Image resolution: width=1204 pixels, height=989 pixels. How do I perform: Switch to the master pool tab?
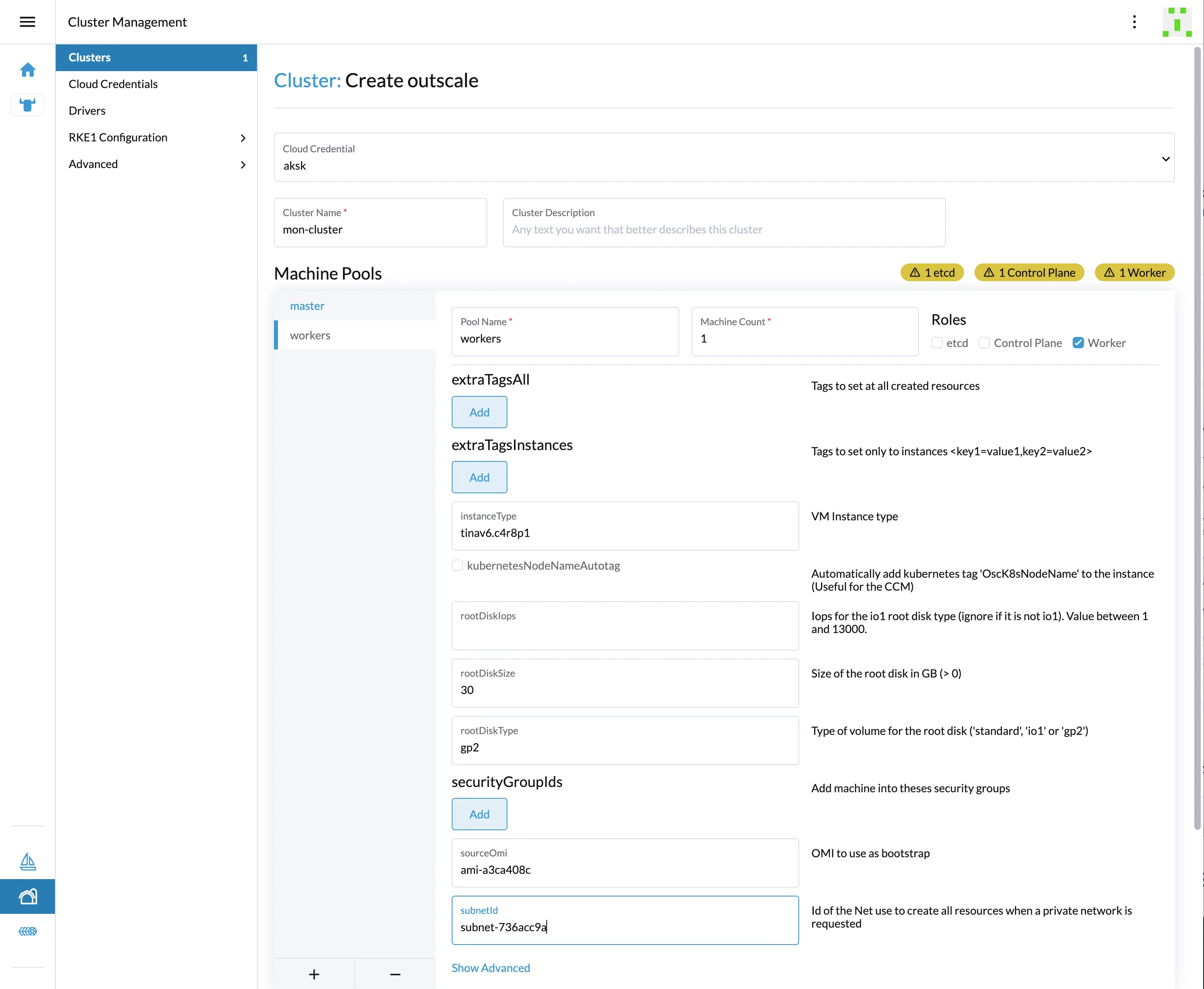point(307,306)
